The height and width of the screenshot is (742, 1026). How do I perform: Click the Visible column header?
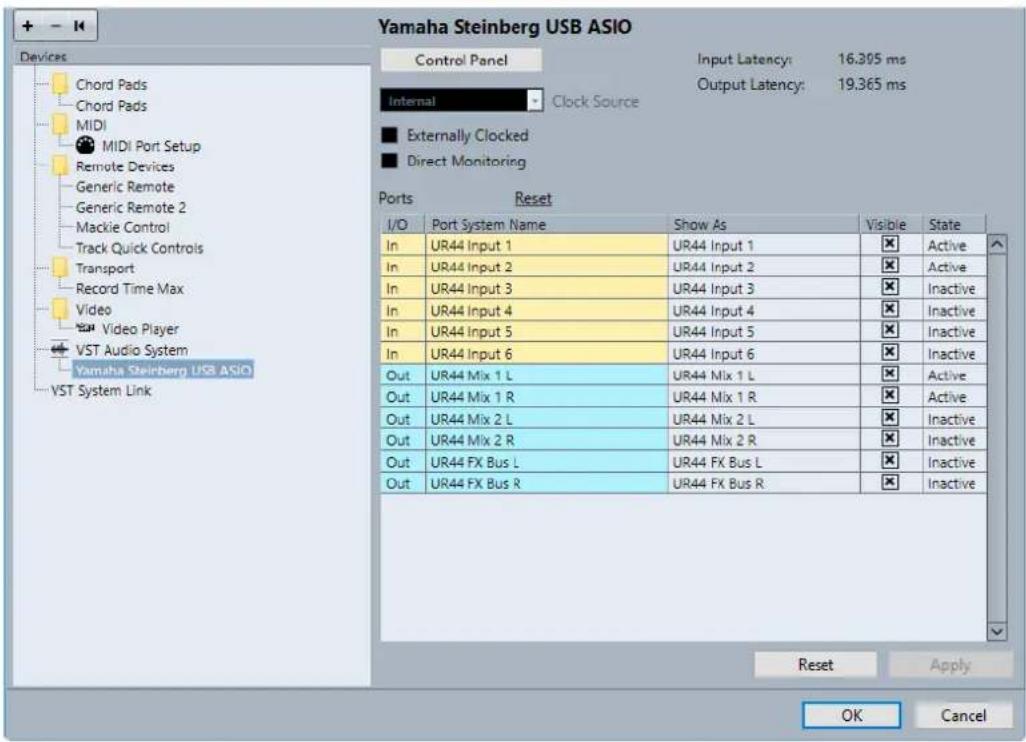tap(891, 224)
